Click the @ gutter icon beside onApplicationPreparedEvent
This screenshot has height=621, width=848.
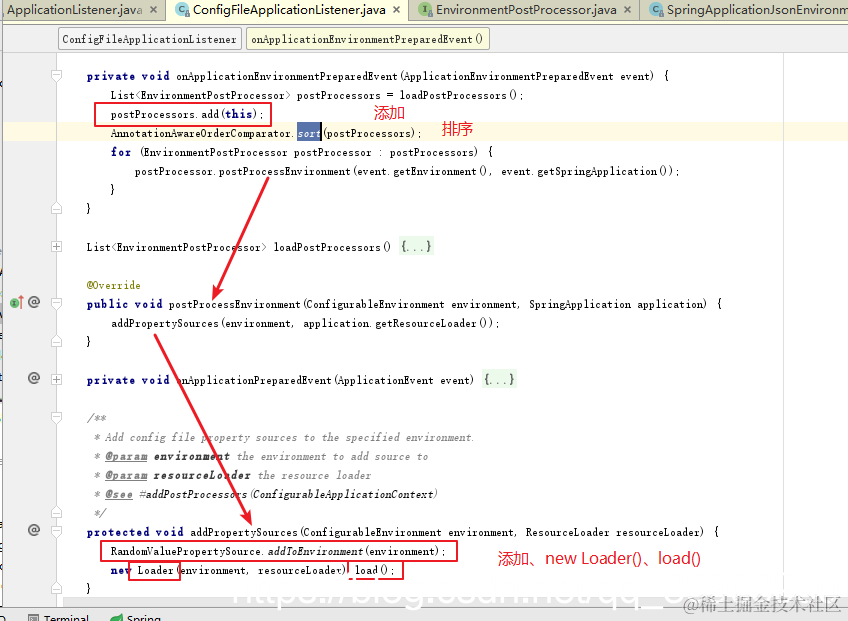pyautogui.click(x=34, y=378)
